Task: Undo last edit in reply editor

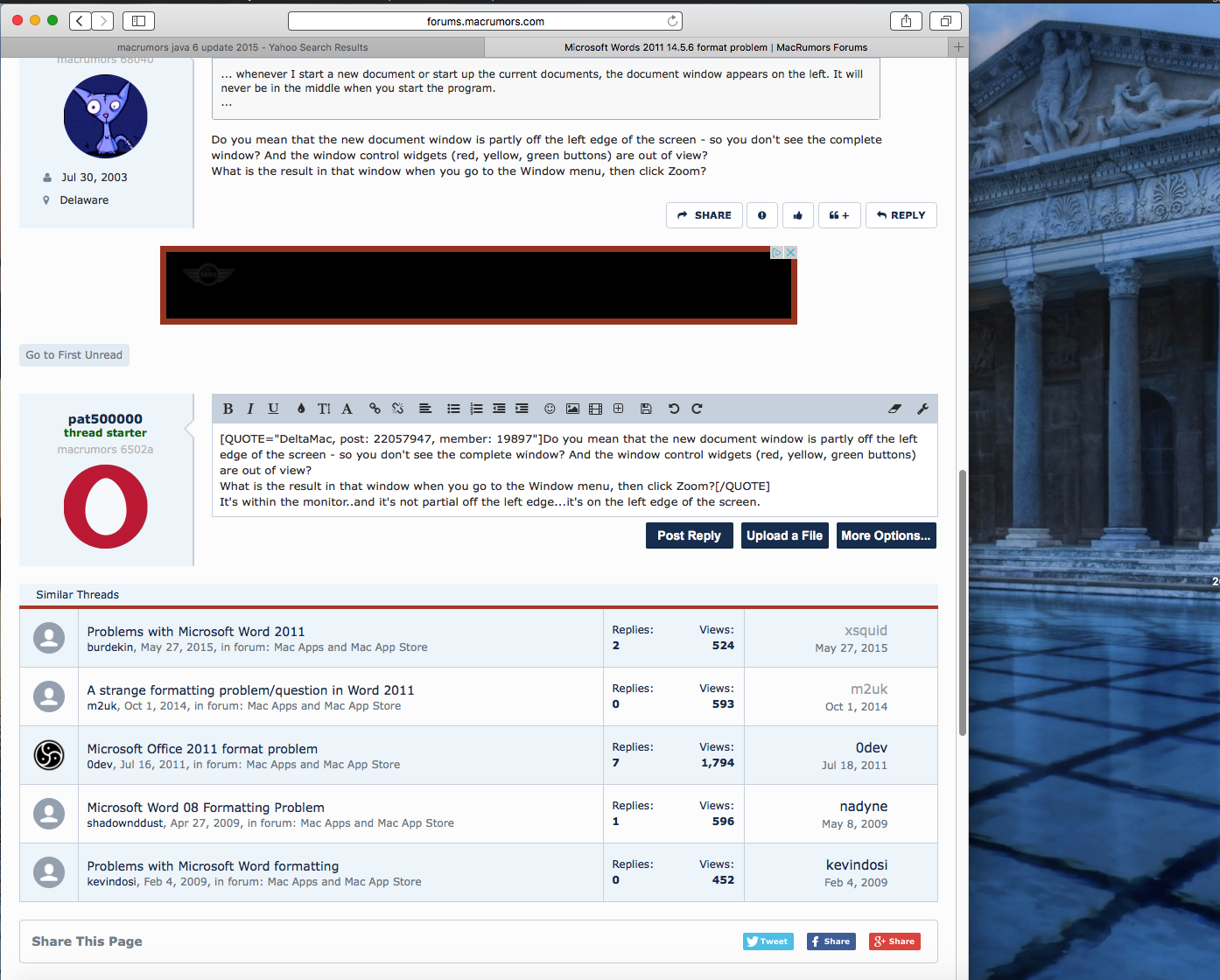Action: (x=674, y=409)
